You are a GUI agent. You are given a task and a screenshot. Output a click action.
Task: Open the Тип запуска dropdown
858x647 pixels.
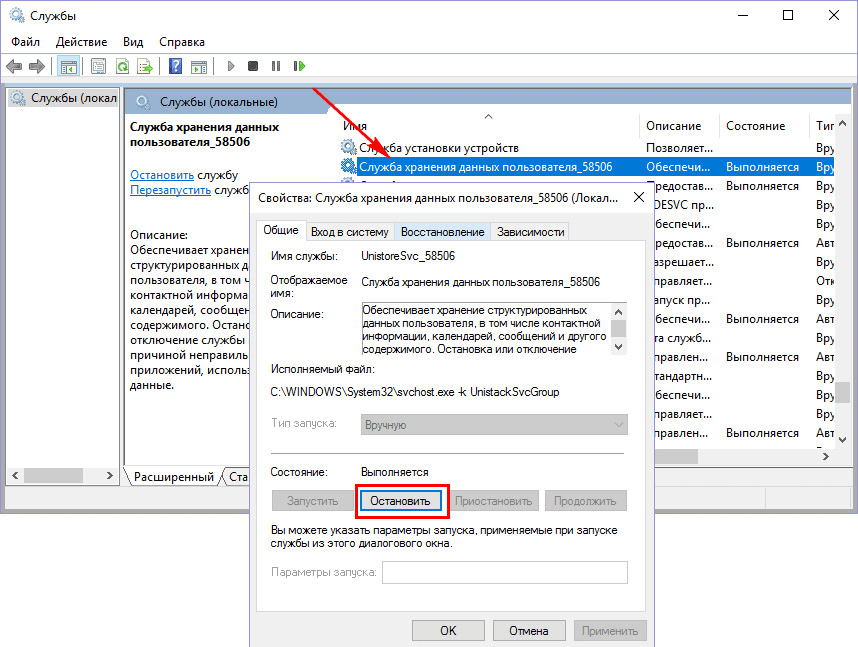pyautogui.click(x=493, y=424)
